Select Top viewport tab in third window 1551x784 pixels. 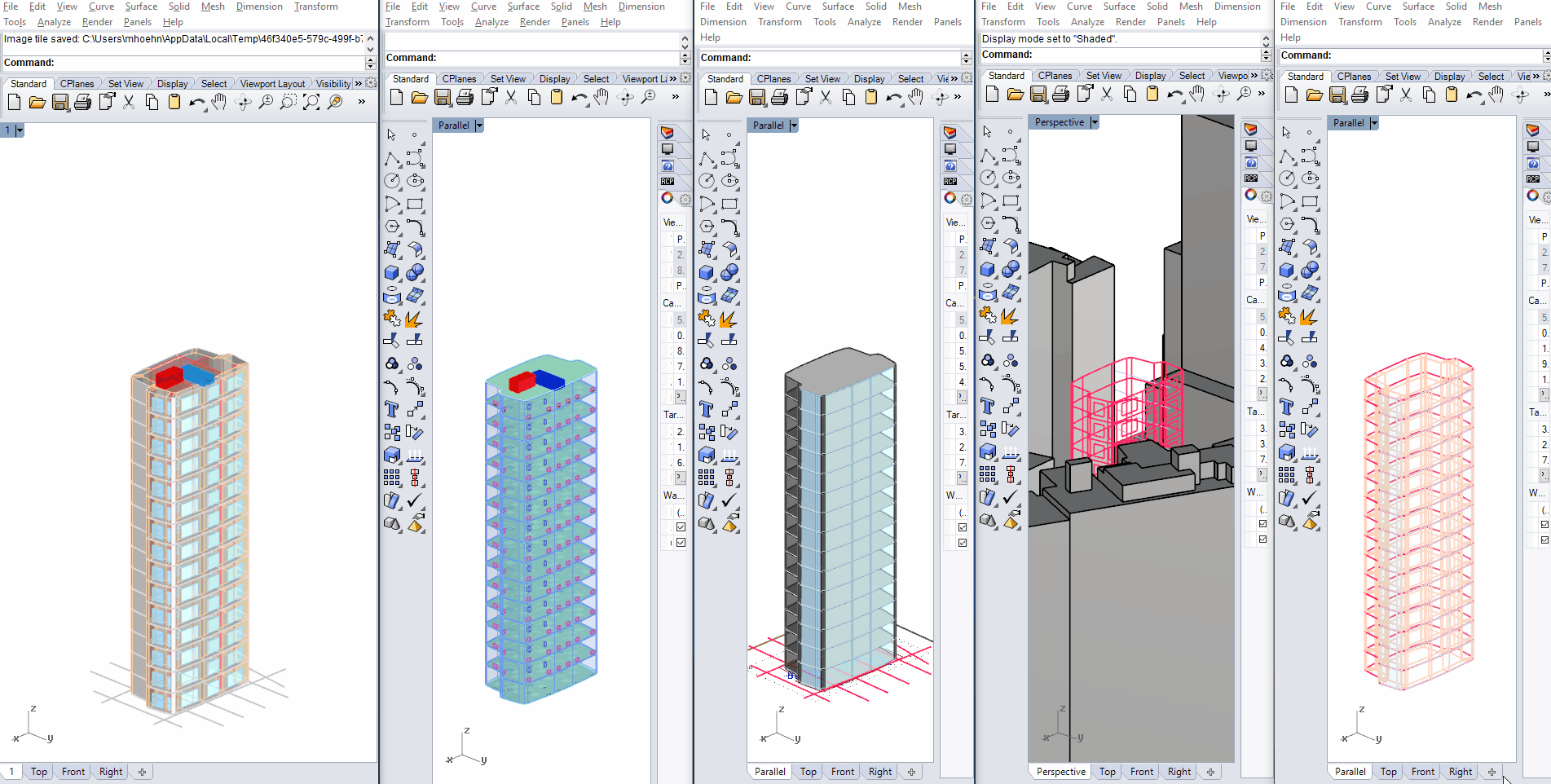point(808,772)
